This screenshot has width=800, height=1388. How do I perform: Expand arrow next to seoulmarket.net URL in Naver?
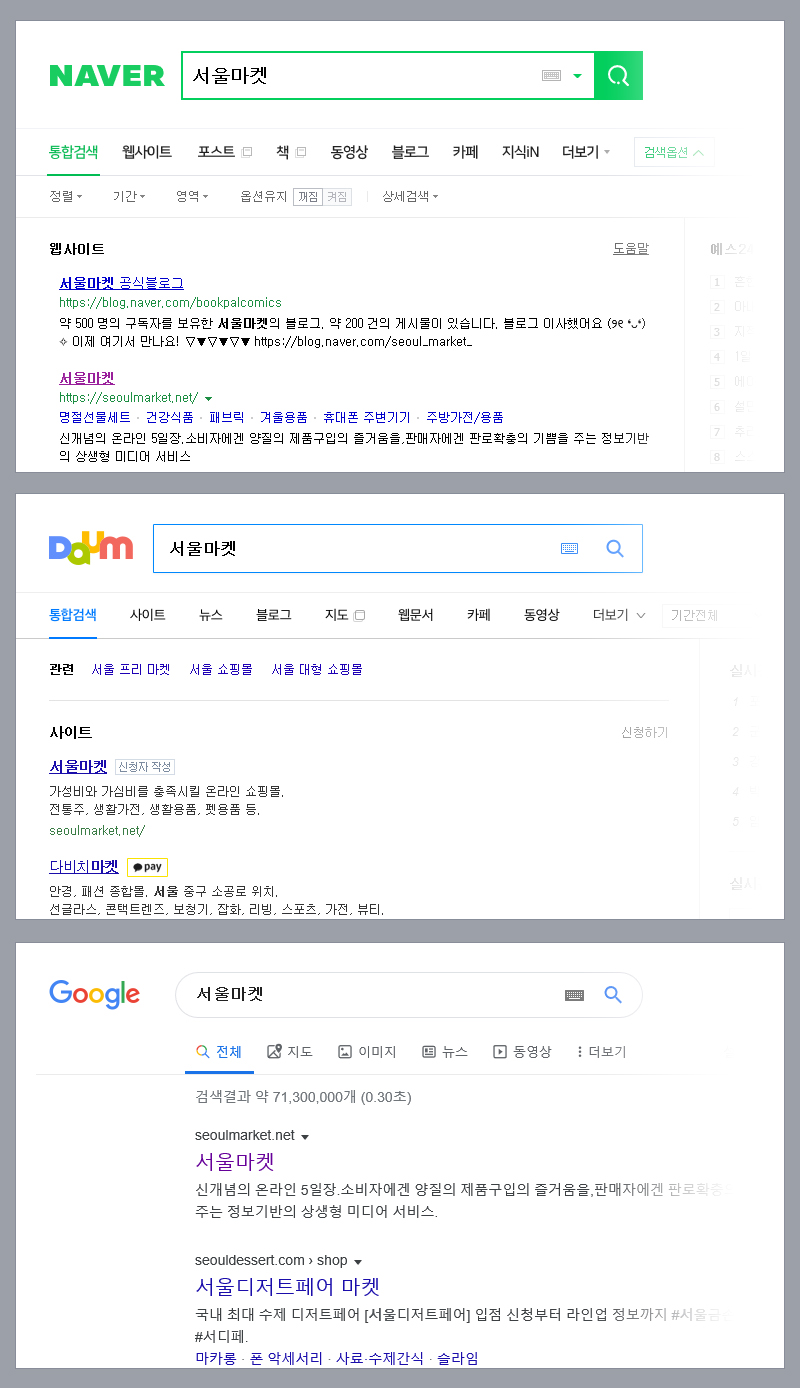click(208, 398)
